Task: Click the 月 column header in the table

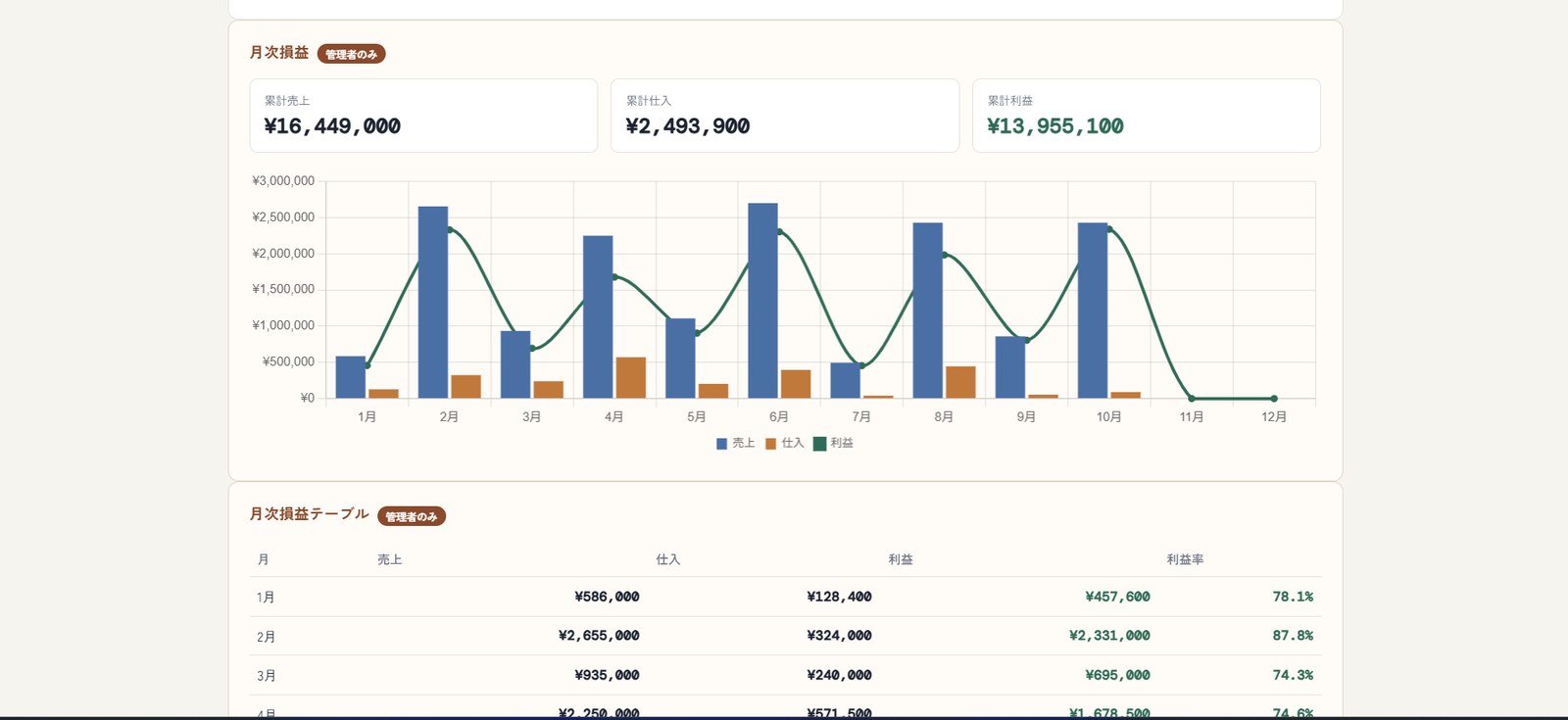Action: (x=264, y=560)
